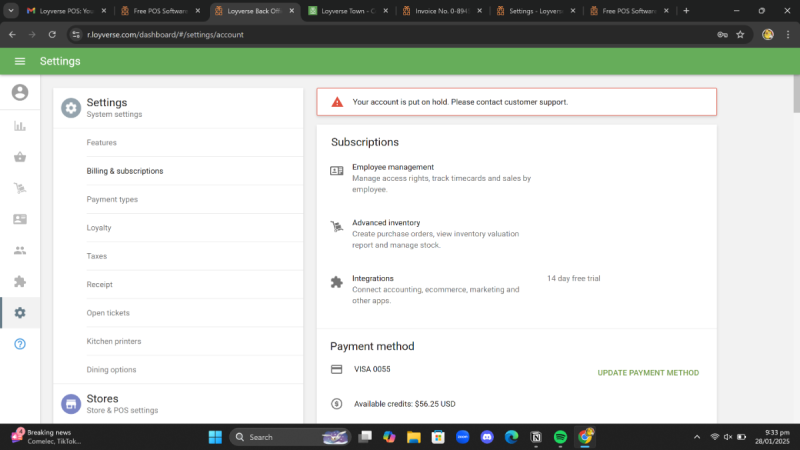Open the Employees ID card icon
The width and height of the screenshot is (800, 450).
coord(20,219)
